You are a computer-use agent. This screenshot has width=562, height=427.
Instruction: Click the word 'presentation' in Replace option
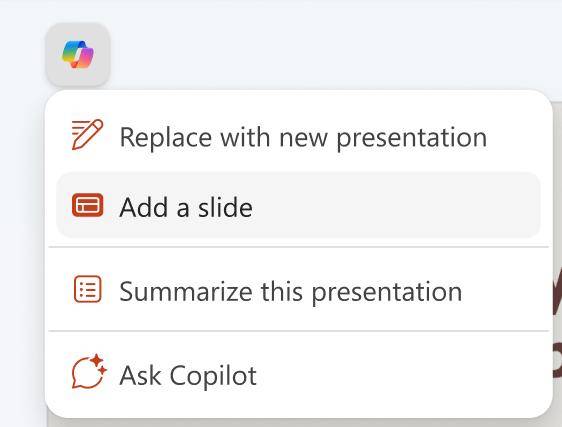pos(411,138)
